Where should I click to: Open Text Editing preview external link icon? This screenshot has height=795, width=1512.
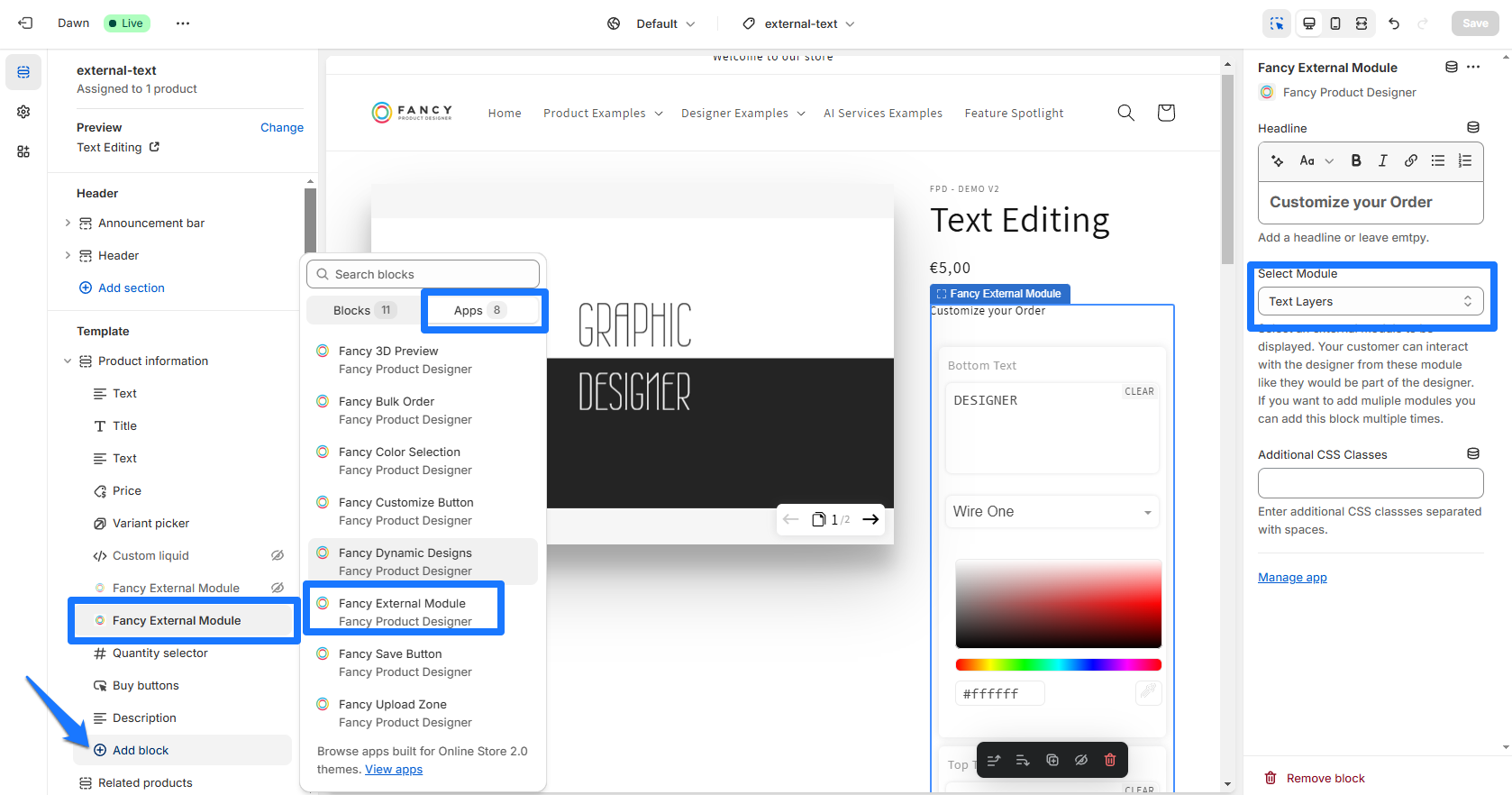click(154, 147)
